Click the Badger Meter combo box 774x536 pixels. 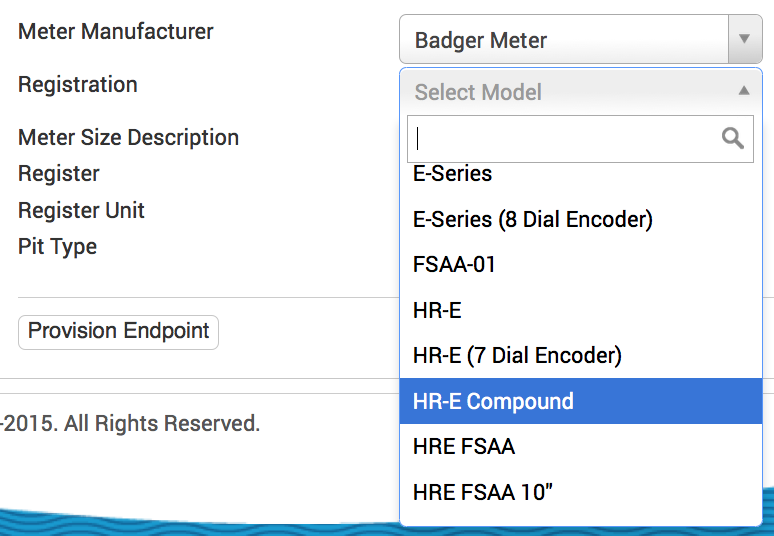tap(567, 41)
